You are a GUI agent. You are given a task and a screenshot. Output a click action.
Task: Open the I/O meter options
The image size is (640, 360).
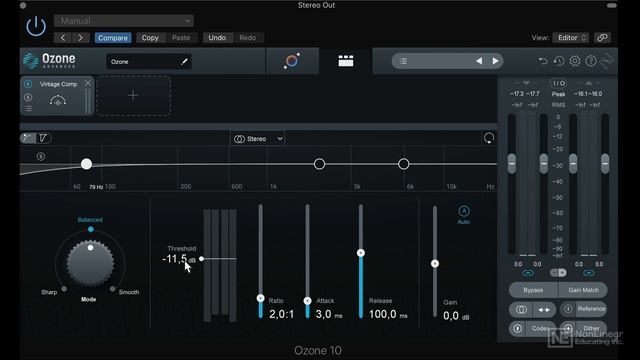(x=558, y=83)
